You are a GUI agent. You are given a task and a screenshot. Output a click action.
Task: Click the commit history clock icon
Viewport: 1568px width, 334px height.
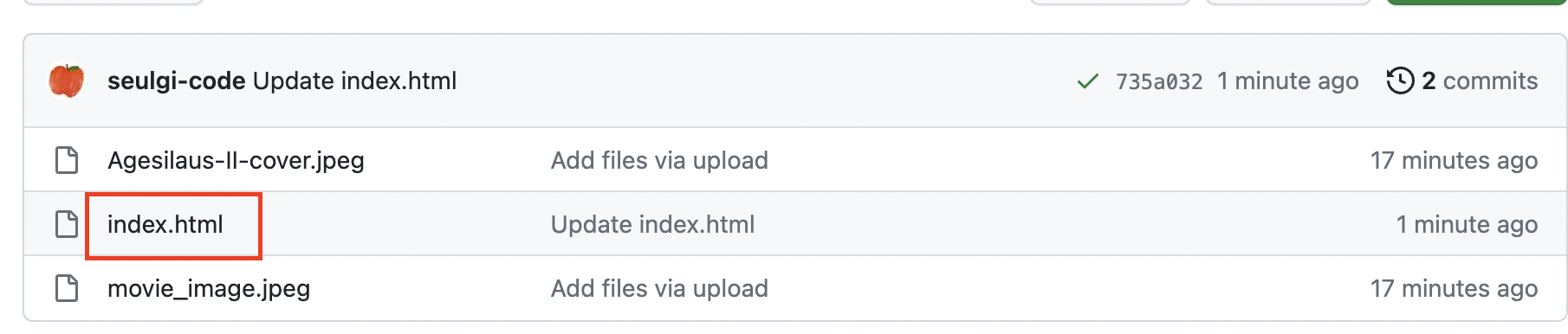tap(1400, 81)
